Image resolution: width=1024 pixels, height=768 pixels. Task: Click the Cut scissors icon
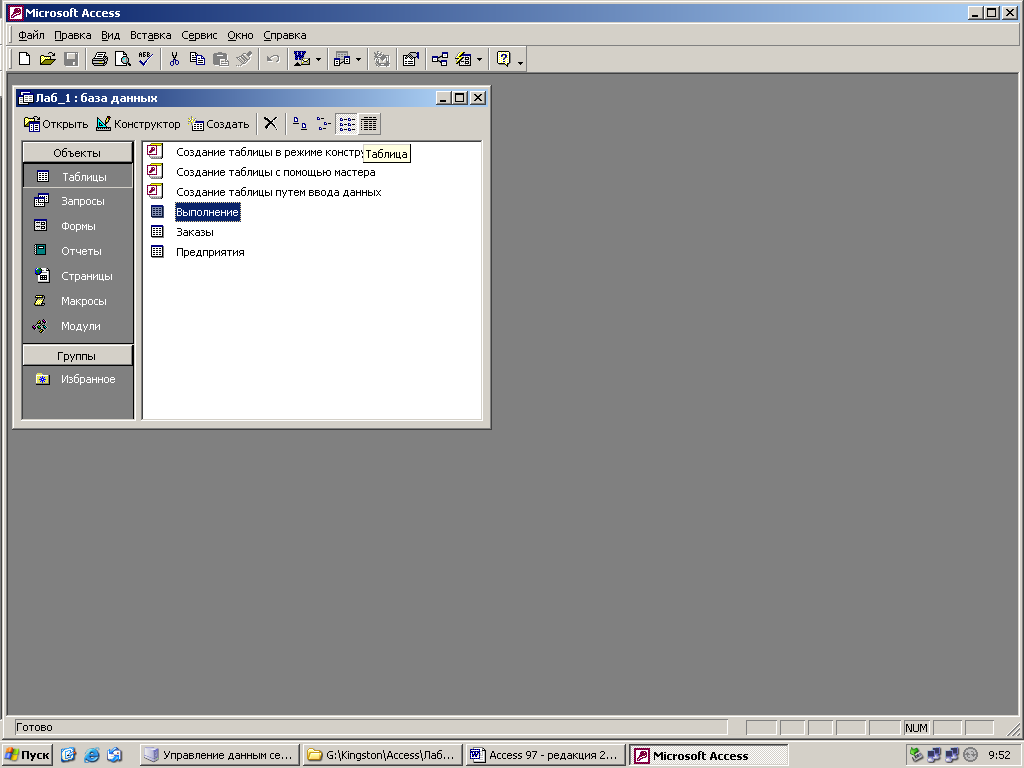[174, 59]
